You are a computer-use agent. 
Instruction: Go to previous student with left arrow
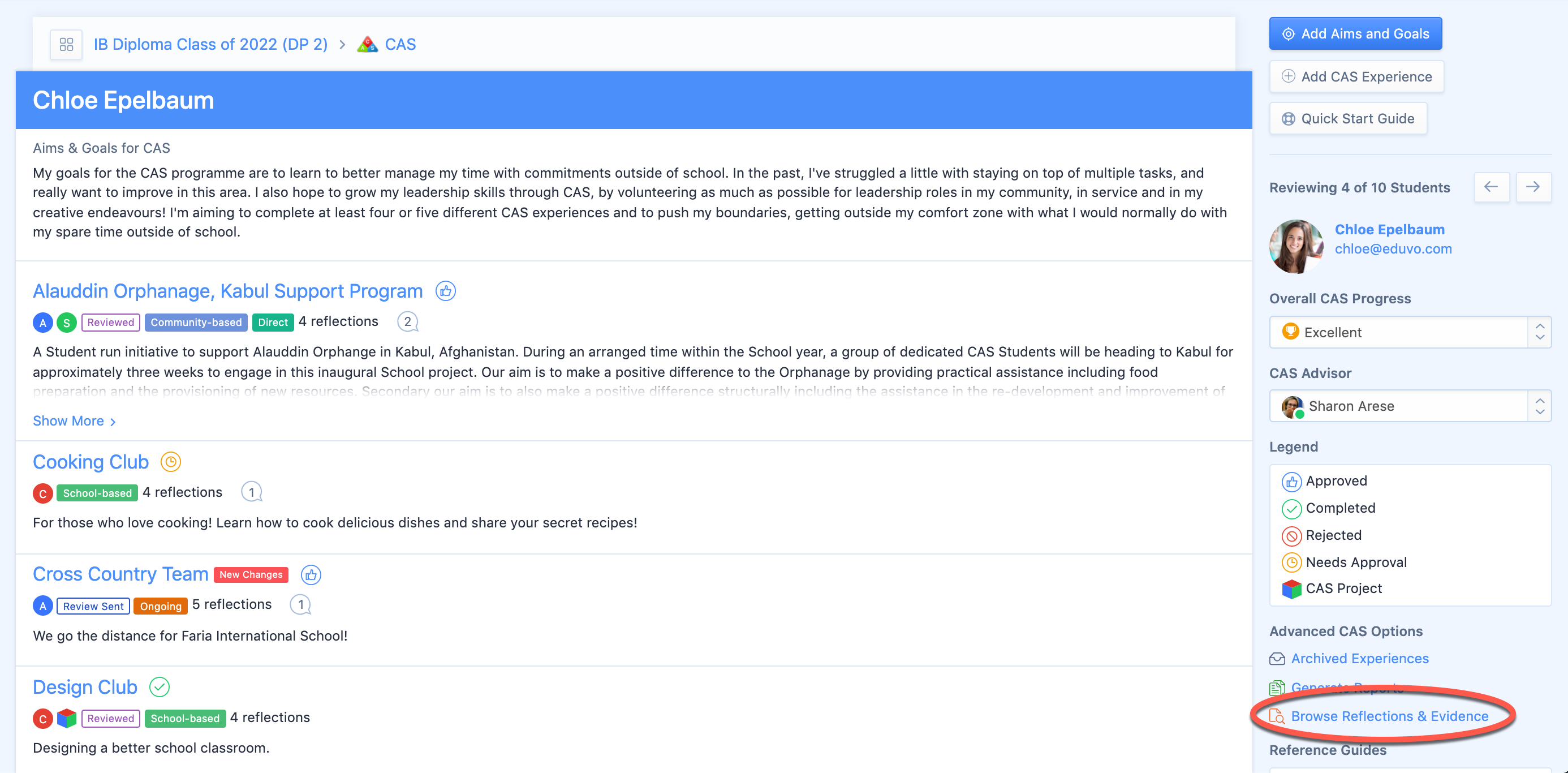(x=1491, y=187)
